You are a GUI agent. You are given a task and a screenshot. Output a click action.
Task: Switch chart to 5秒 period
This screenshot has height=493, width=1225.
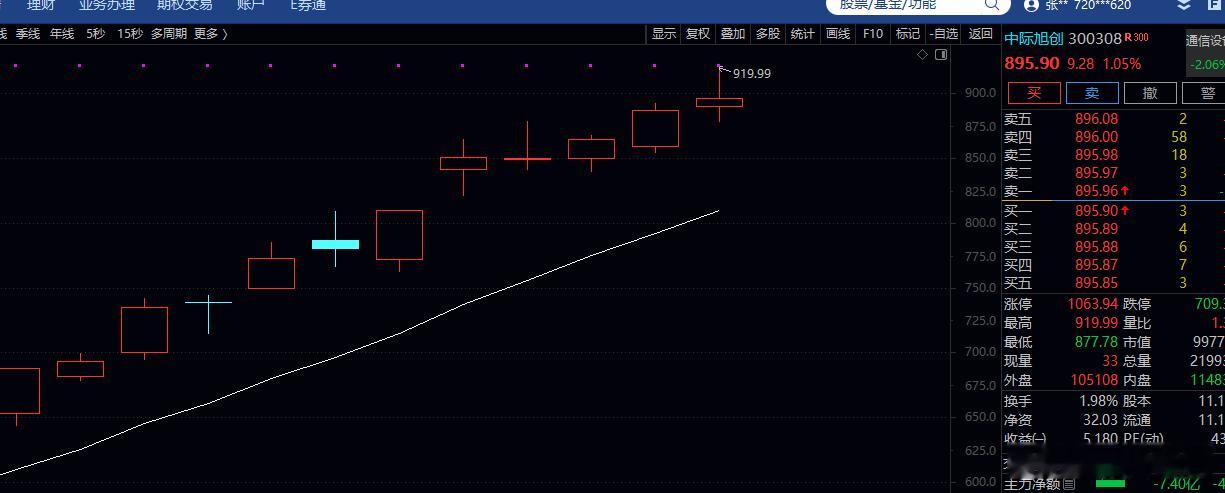click(x=95, y=33)
